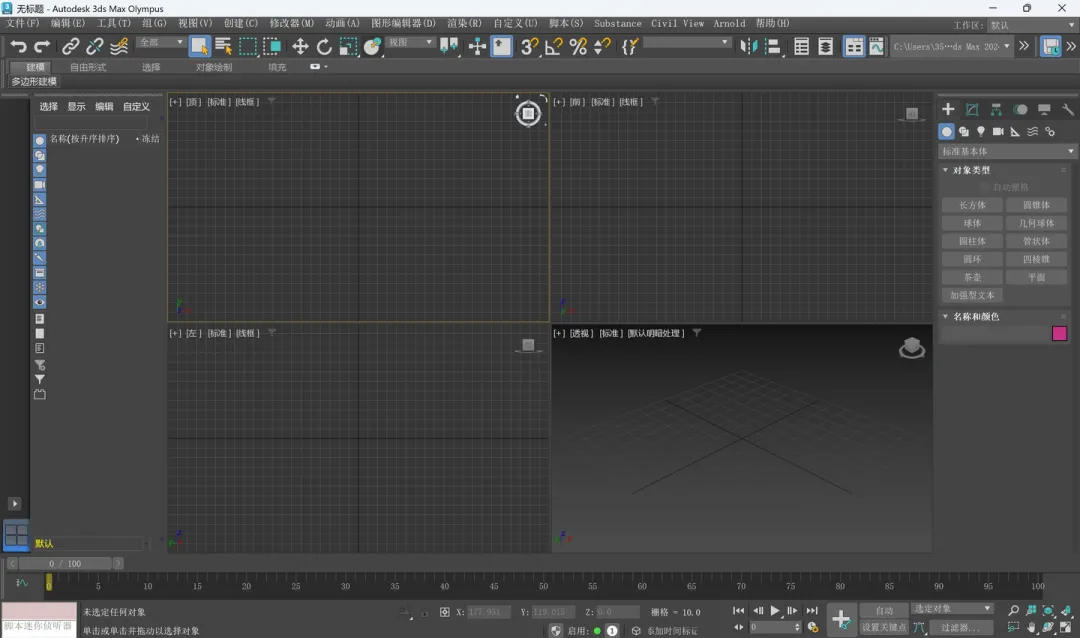Click the 茶壶 teapot primitive button
The height and width of the screenshot is (638, 1080).
[972, 277]
